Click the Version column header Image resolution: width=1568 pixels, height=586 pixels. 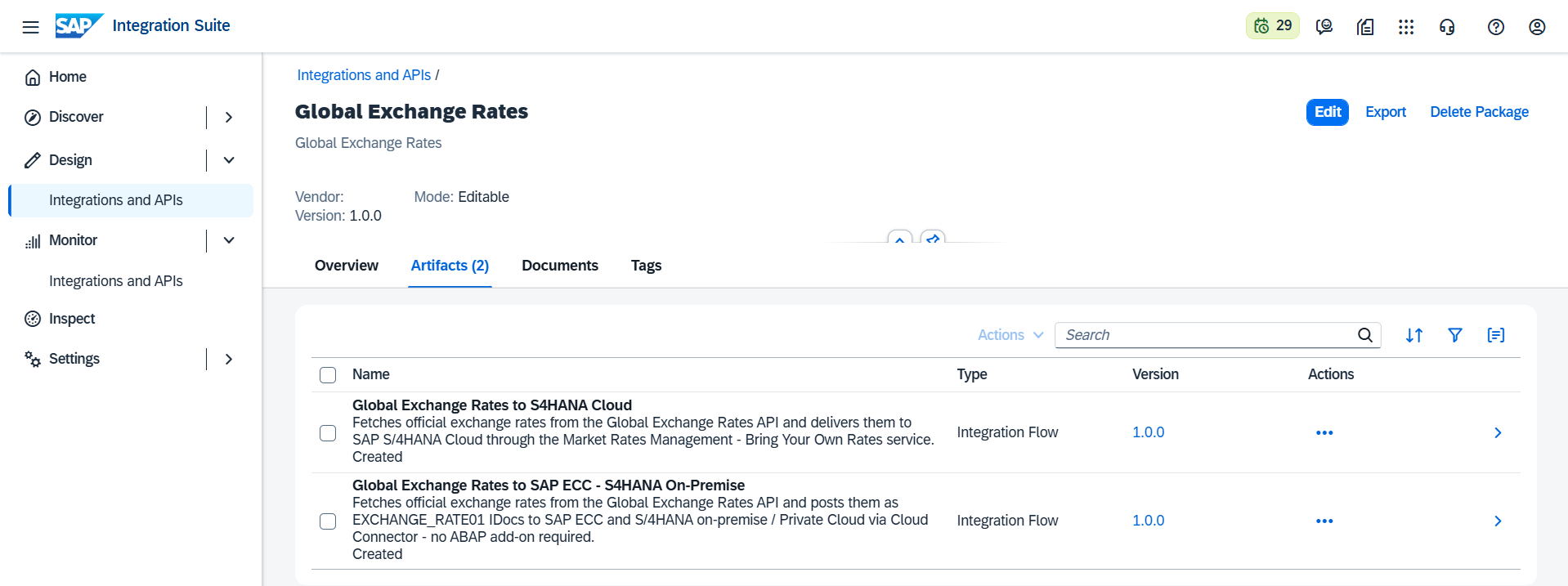tap(1155, 374)
